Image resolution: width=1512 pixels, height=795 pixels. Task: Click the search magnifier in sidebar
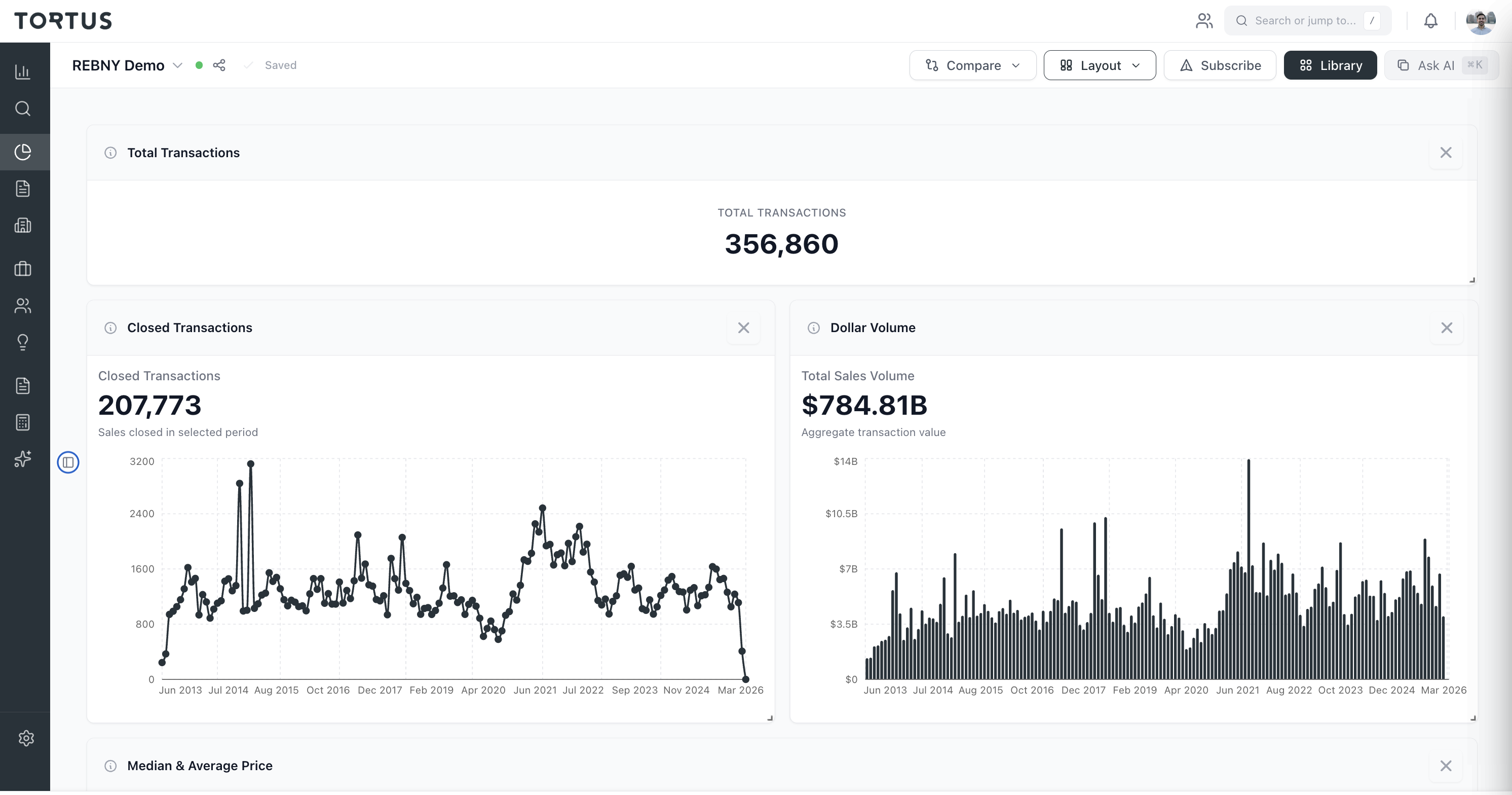coord(22,109)
